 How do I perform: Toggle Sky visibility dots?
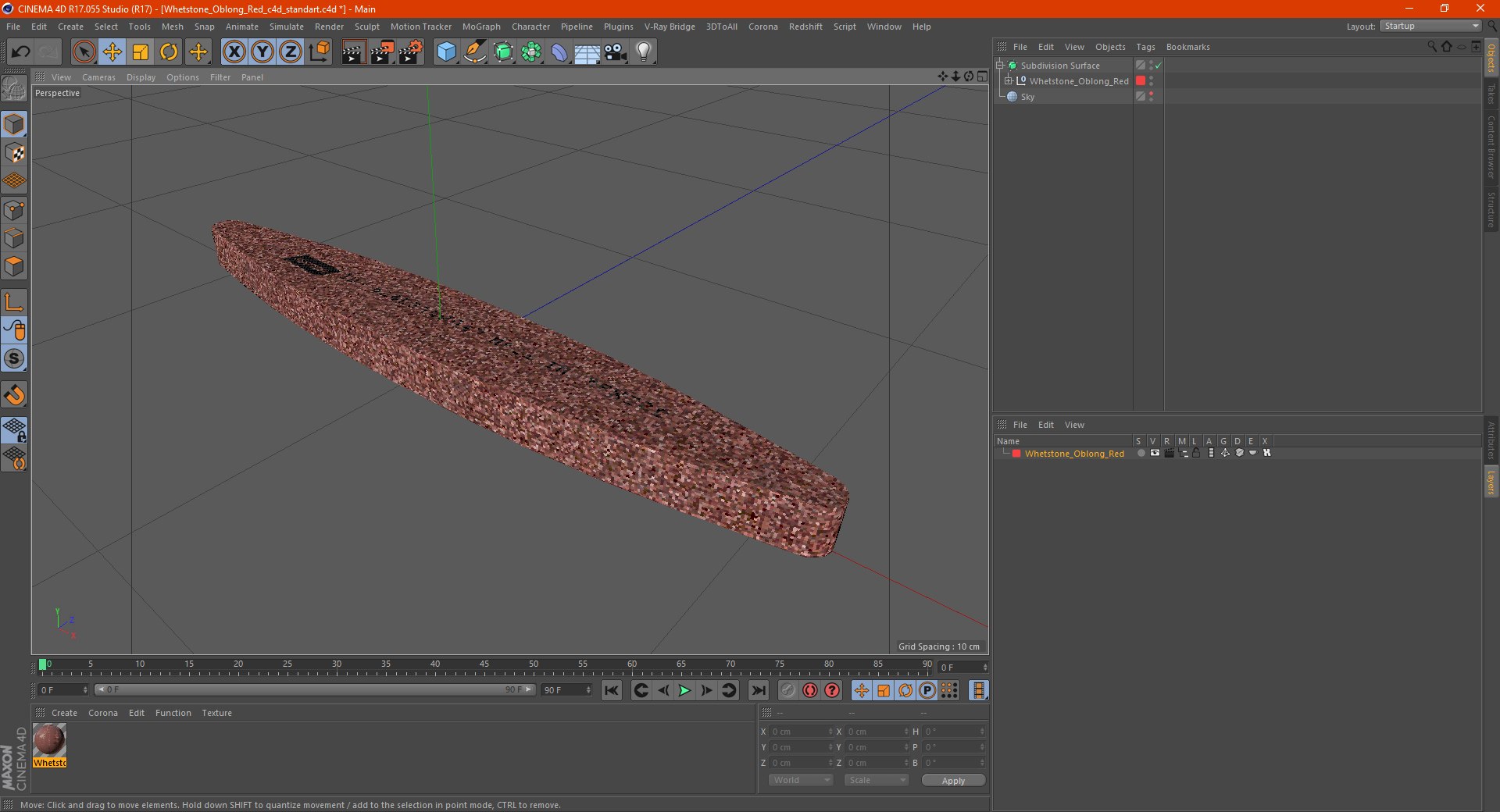coord(1152,97)
